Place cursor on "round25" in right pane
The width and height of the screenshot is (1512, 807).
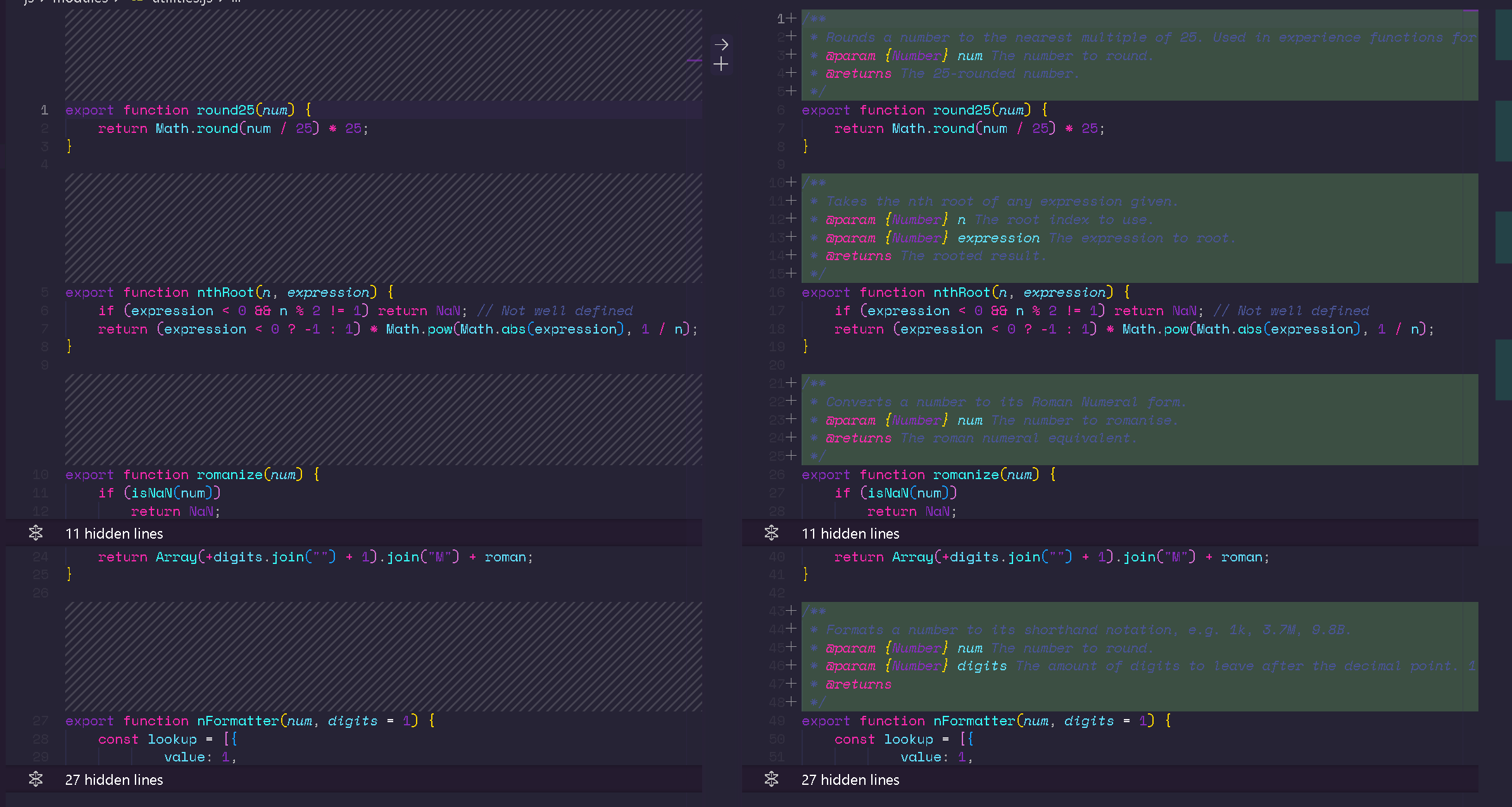(x=962, y=110)
